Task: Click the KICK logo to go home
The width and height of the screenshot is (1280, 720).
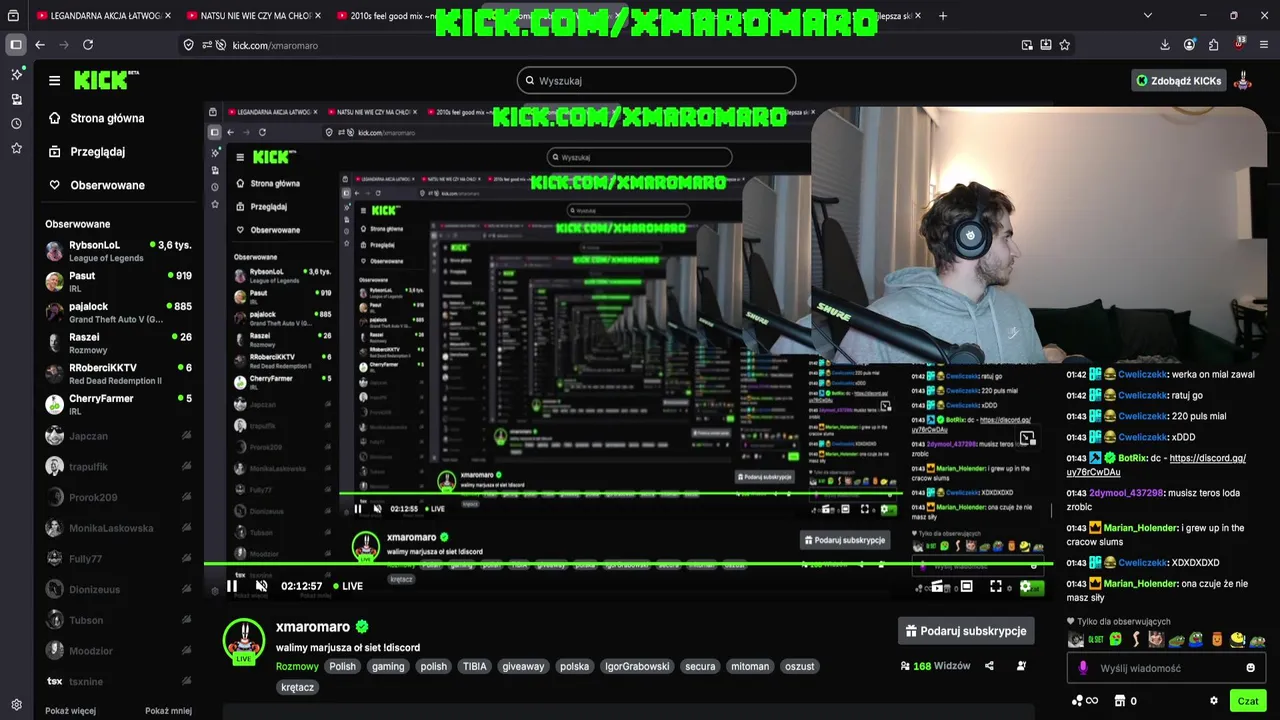Action: point(101,80)
